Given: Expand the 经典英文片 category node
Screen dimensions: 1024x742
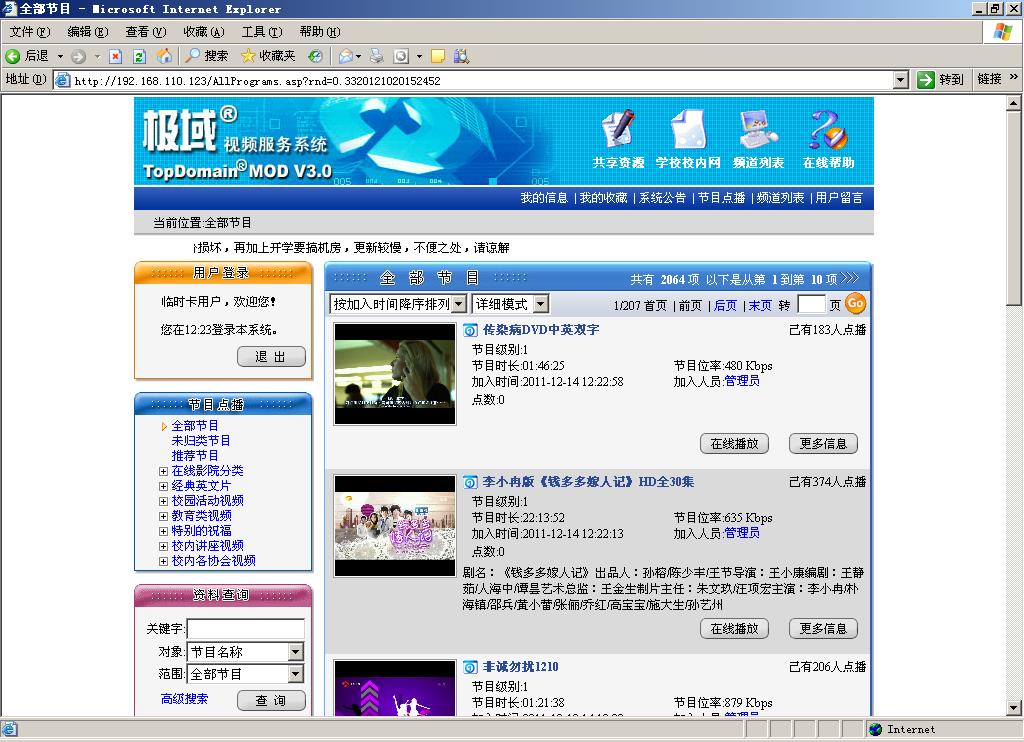Looking at the screenshot, I should click(164, 486).
